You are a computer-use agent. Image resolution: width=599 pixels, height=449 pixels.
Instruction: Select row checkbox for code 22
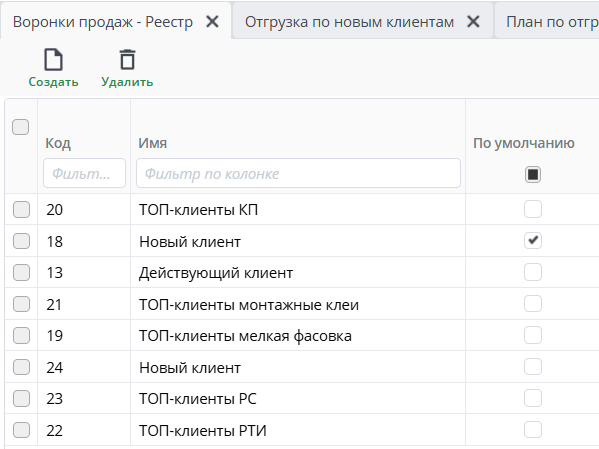pos(21,430)
